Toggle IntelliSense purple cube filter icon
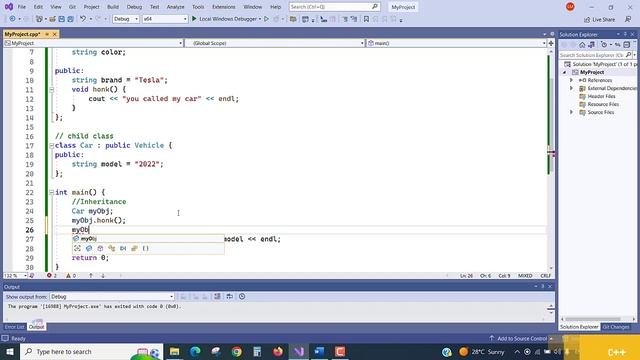The width and height of the screenshot is (640, 360). point(100,248)
